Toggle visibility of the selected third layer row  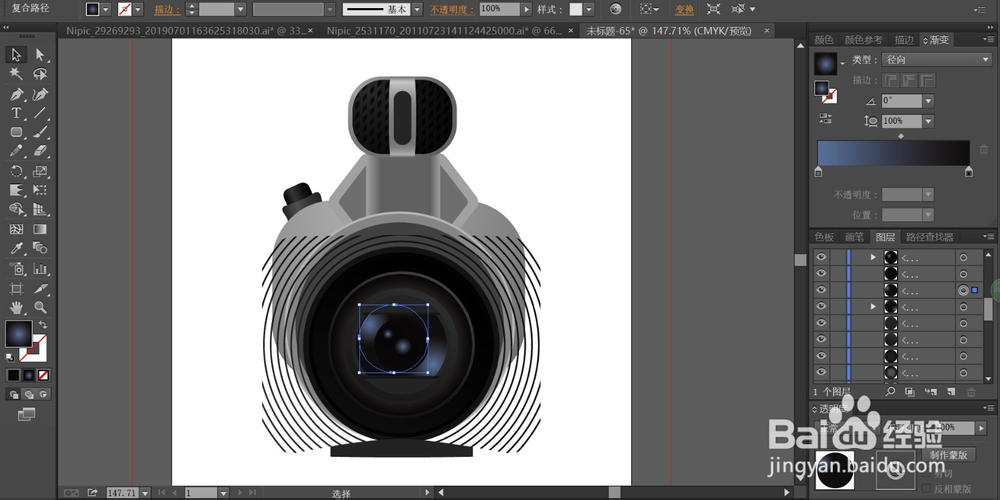(x=821, y=290)
